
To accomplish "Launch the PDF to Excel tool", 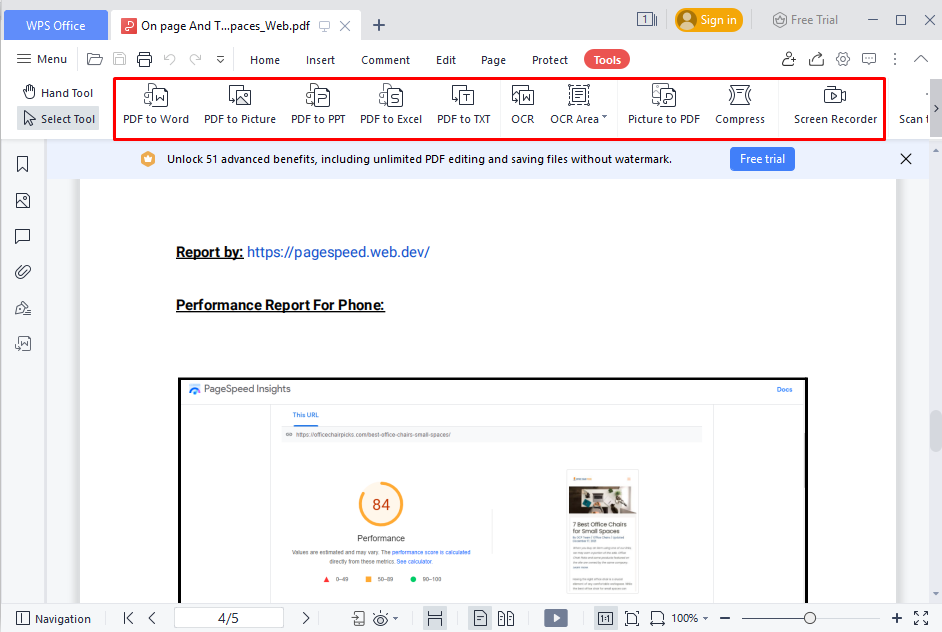I will click(391, 104).
